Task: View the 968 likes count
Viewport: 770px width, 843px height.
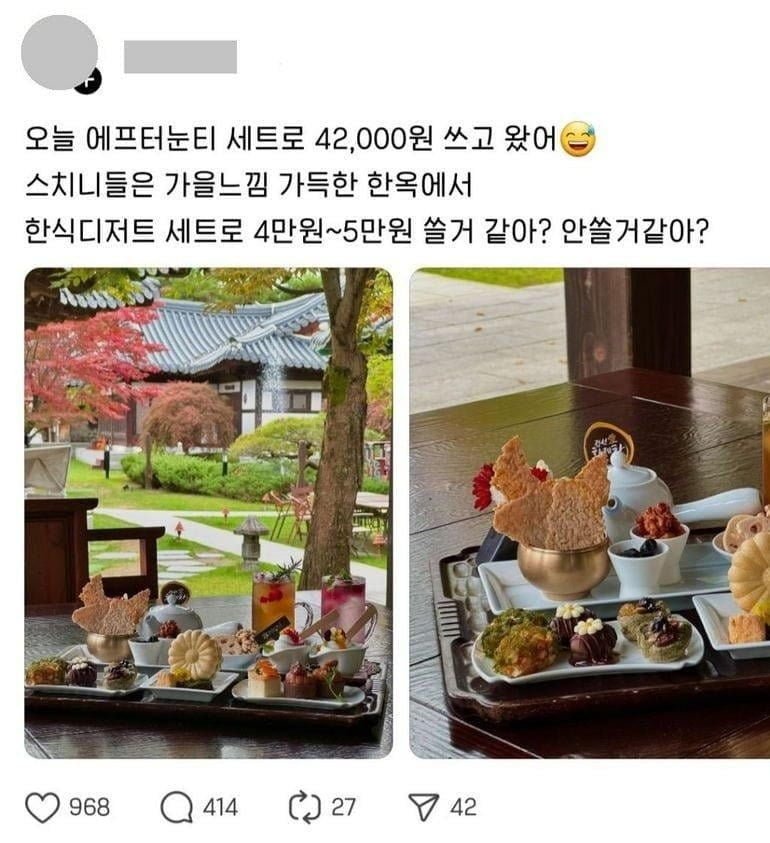Action: (x=90, y=808)
